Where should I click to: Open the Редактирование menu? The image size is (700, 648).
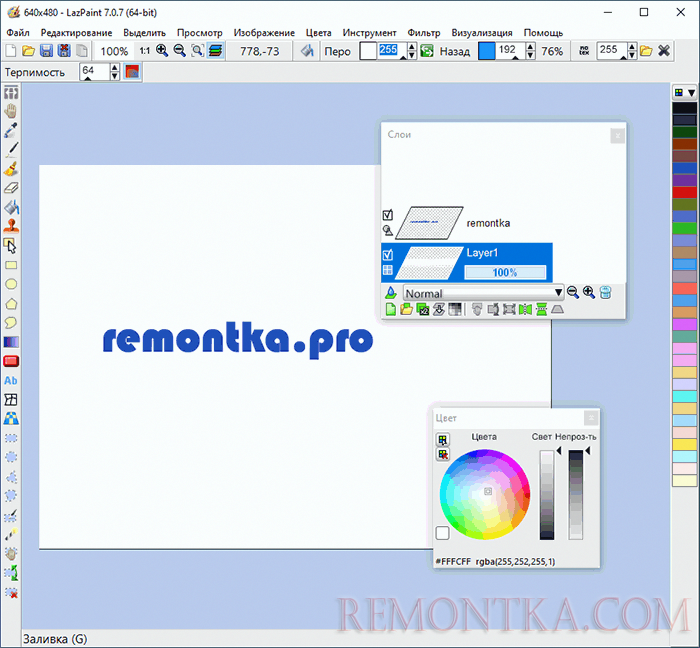(x=76, y=33)
